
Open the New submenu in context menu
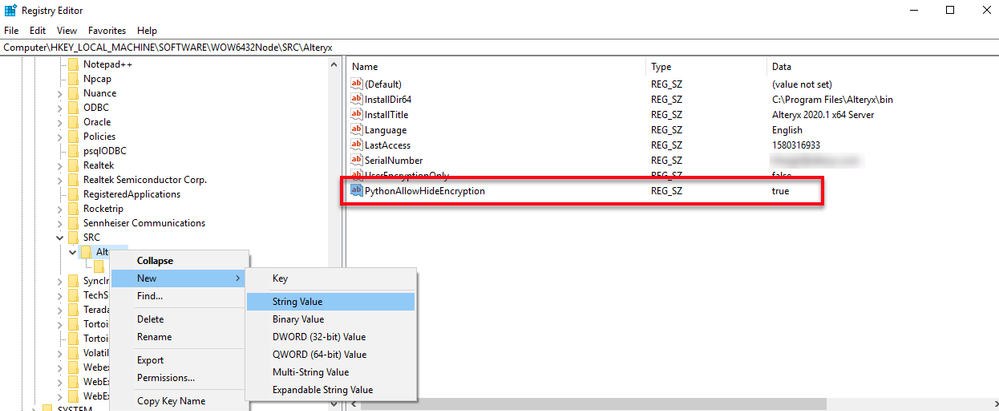coord(179,278)
